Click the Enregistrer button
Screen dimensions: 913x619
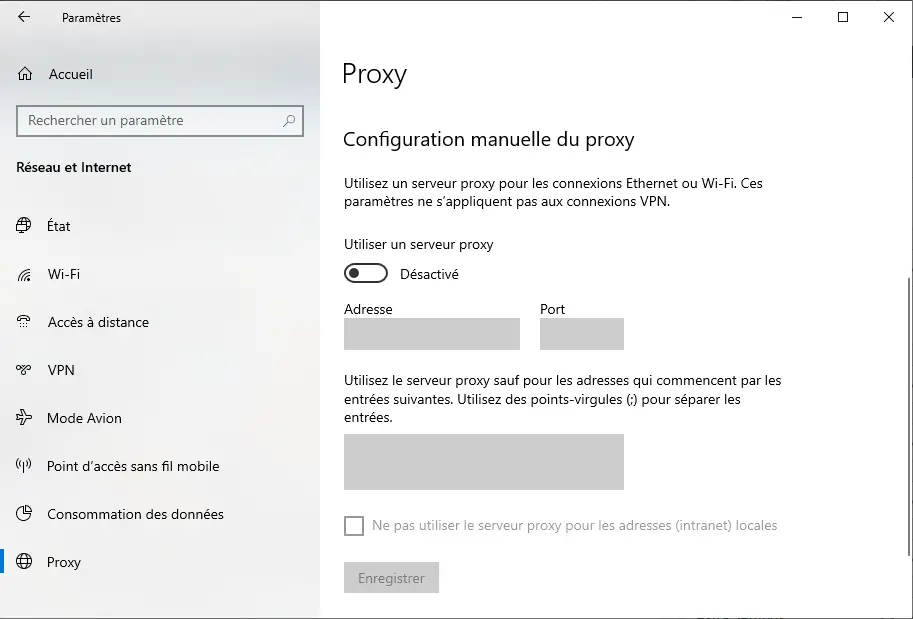(391, 578)
